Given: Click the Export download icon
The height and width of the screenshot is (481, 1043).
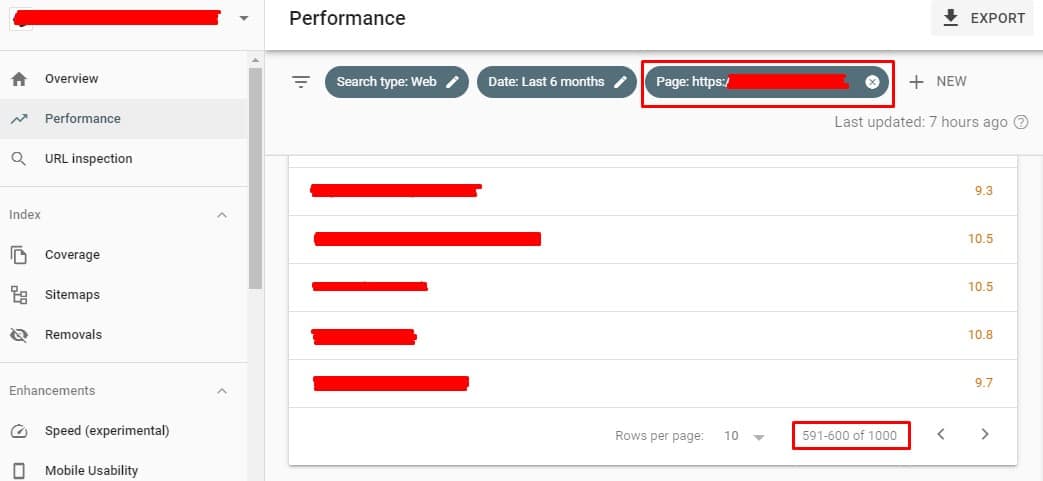Looking at the screenshot, I should 951,18.
